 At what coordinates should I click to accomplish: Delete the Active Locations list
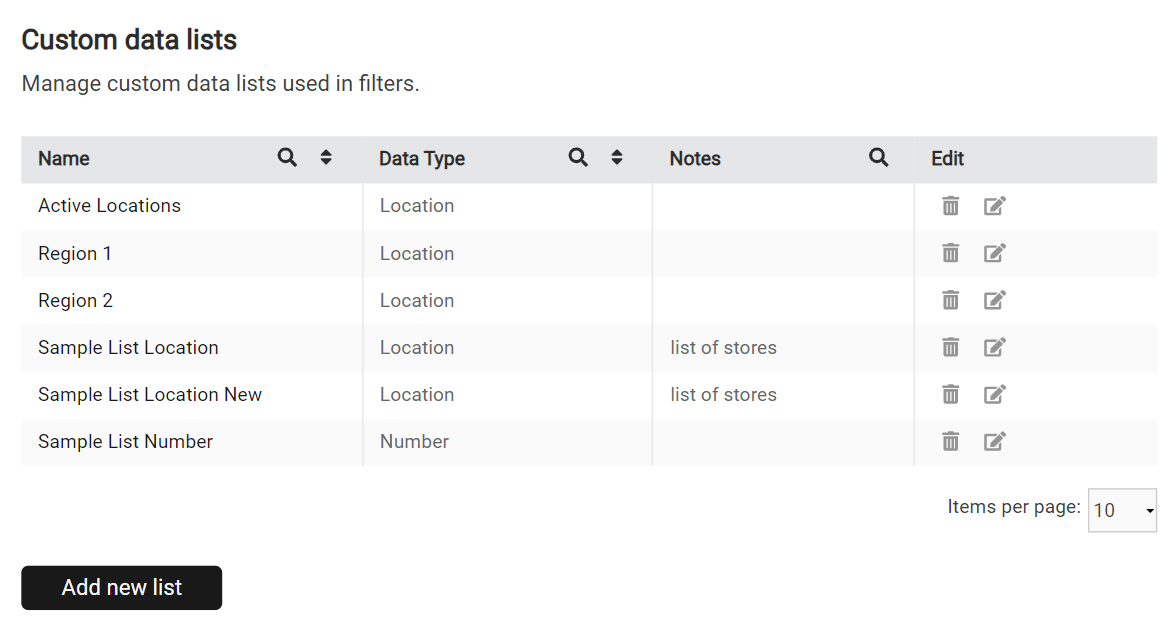point(950,205)
